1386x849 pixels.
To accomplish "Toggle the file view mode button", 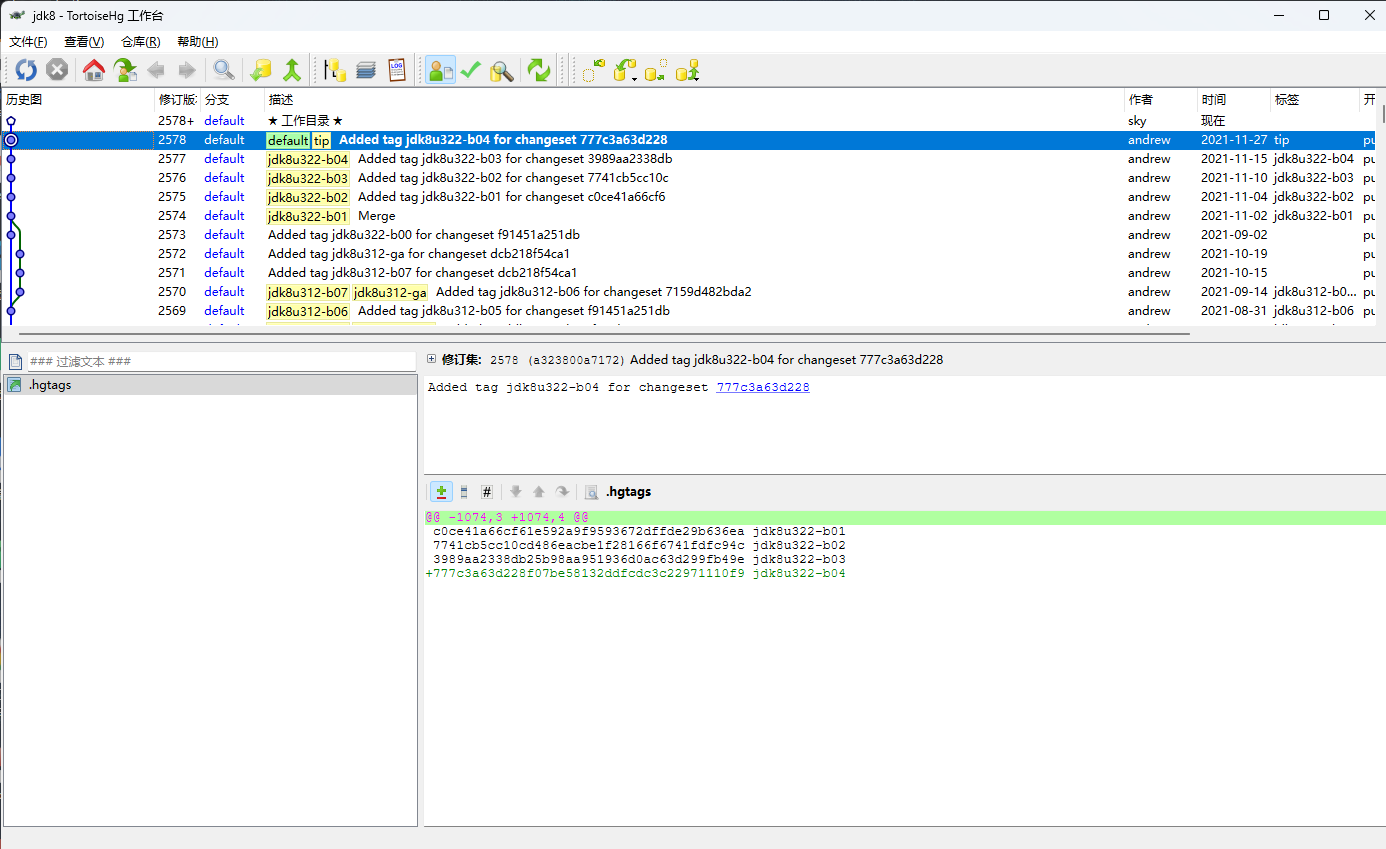I will [x=464, y=492].
